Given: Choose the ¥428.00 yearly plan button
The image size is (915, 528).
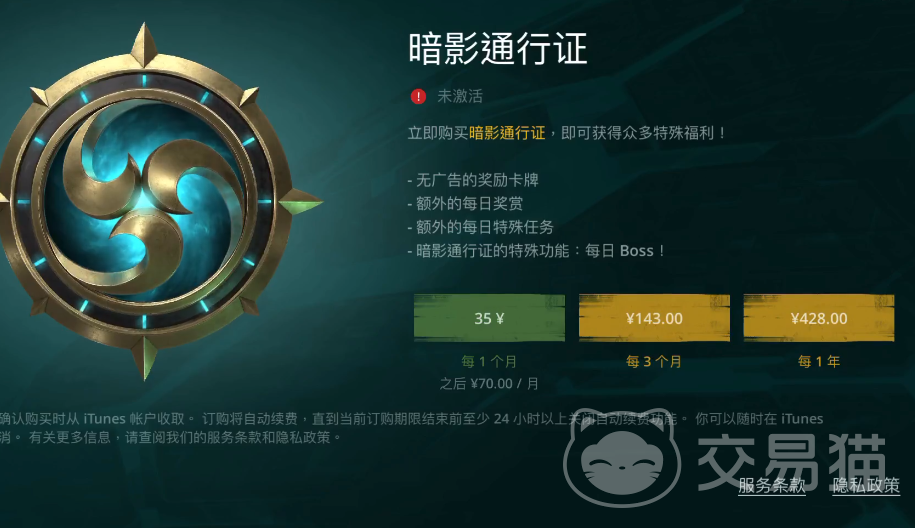Looking at the screenshot, I should click(819, 318).
